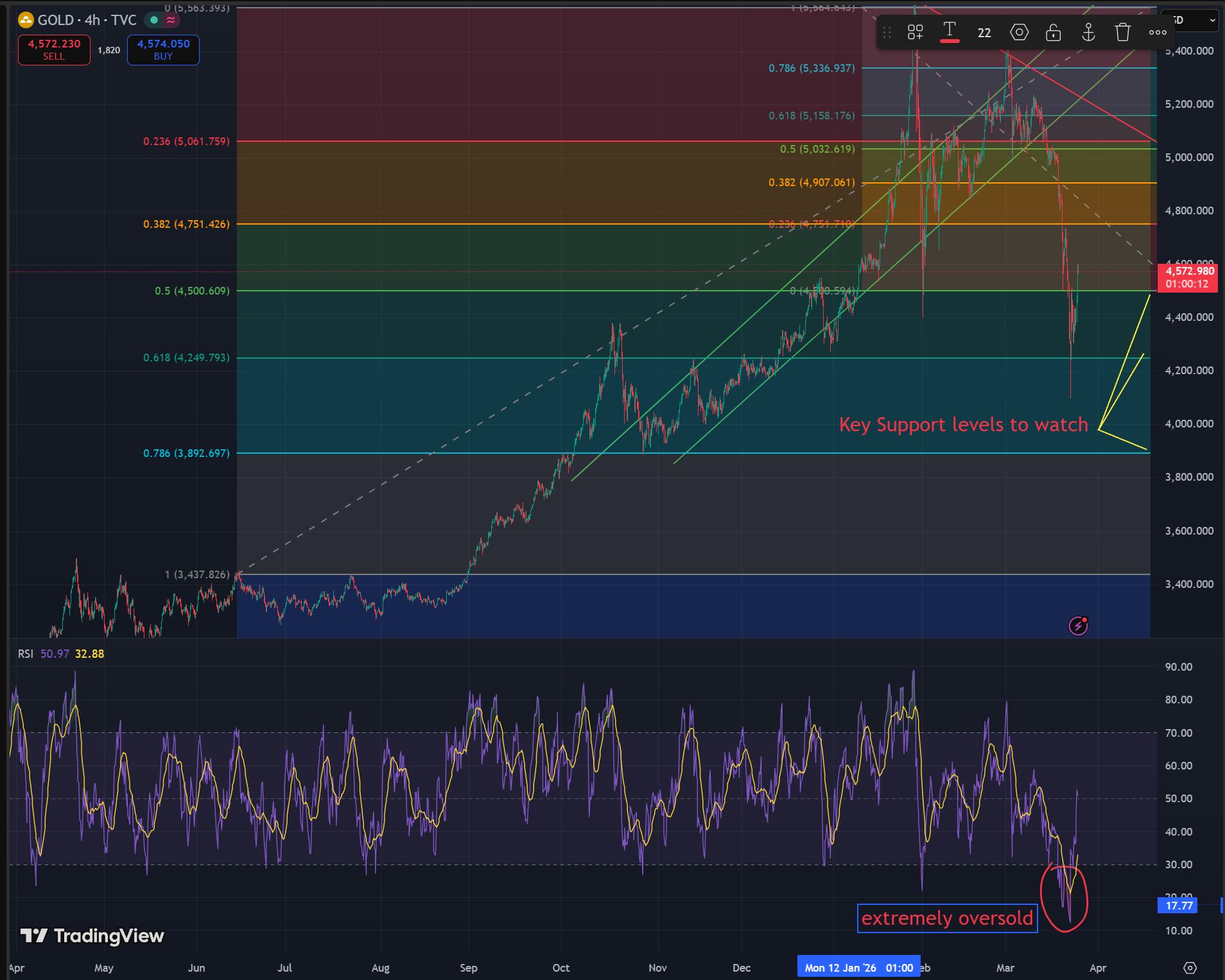Viewport: 1225px width, 980px height.
Task: Click the BUY 4,574.050 button
Action: 163,49
